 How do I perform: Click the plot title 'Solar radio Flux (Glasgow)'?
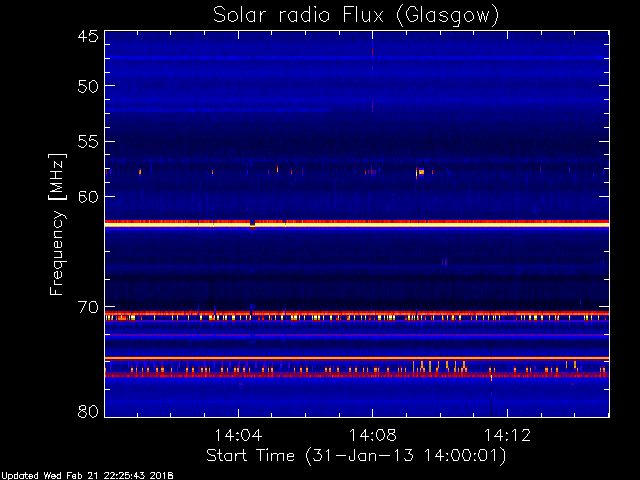click(356, 16)
